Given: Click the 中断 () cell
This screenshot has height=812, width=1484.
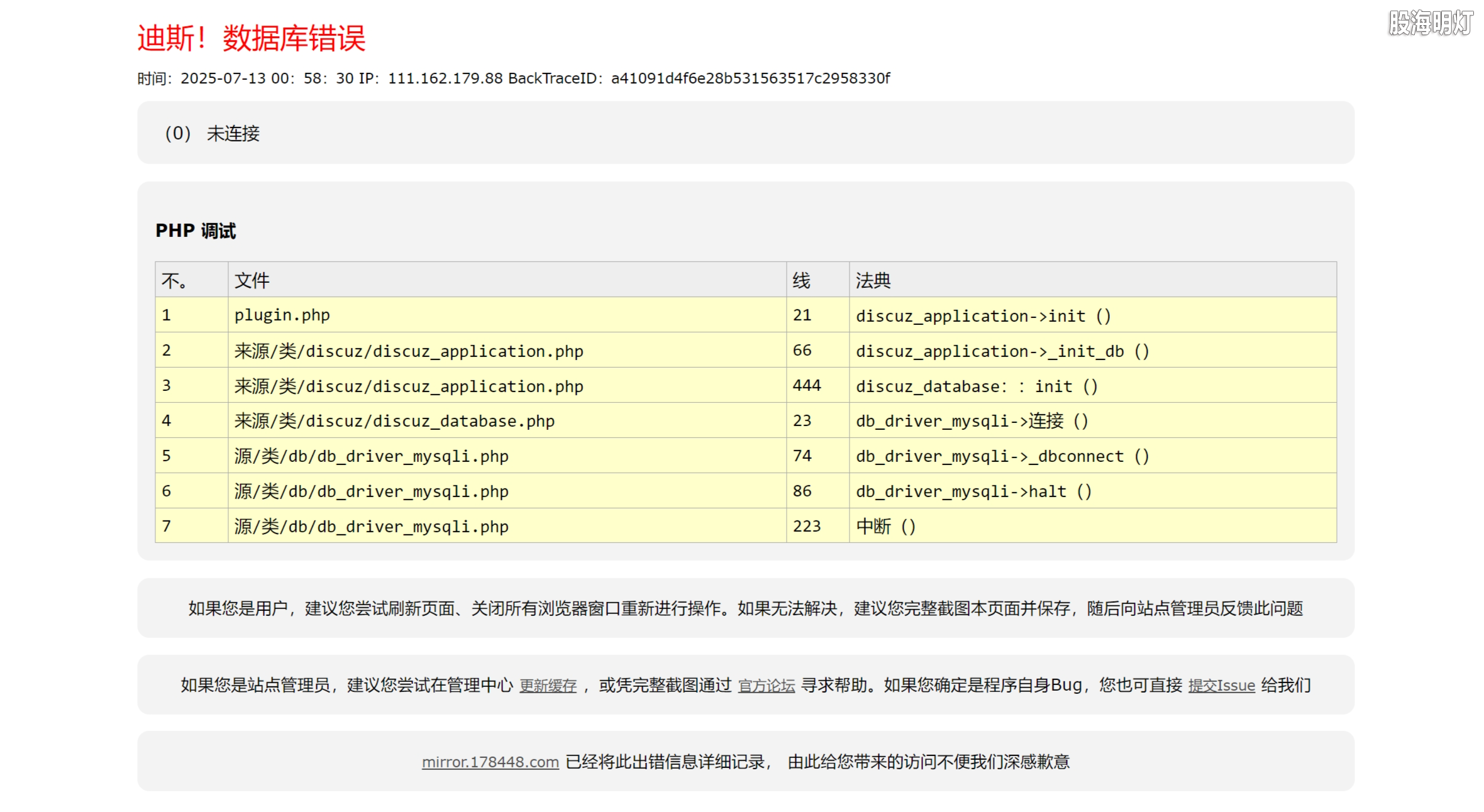Looking at the screenshot, I should 1093,525.
